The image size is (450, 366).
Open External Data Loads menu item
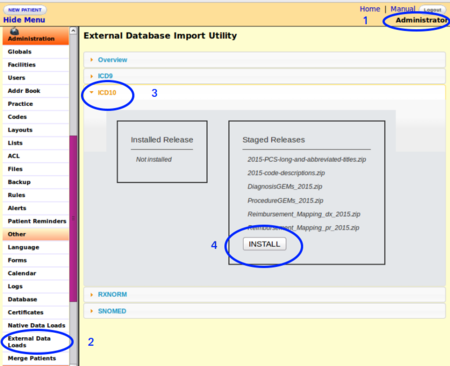click(x=36, y=342)
